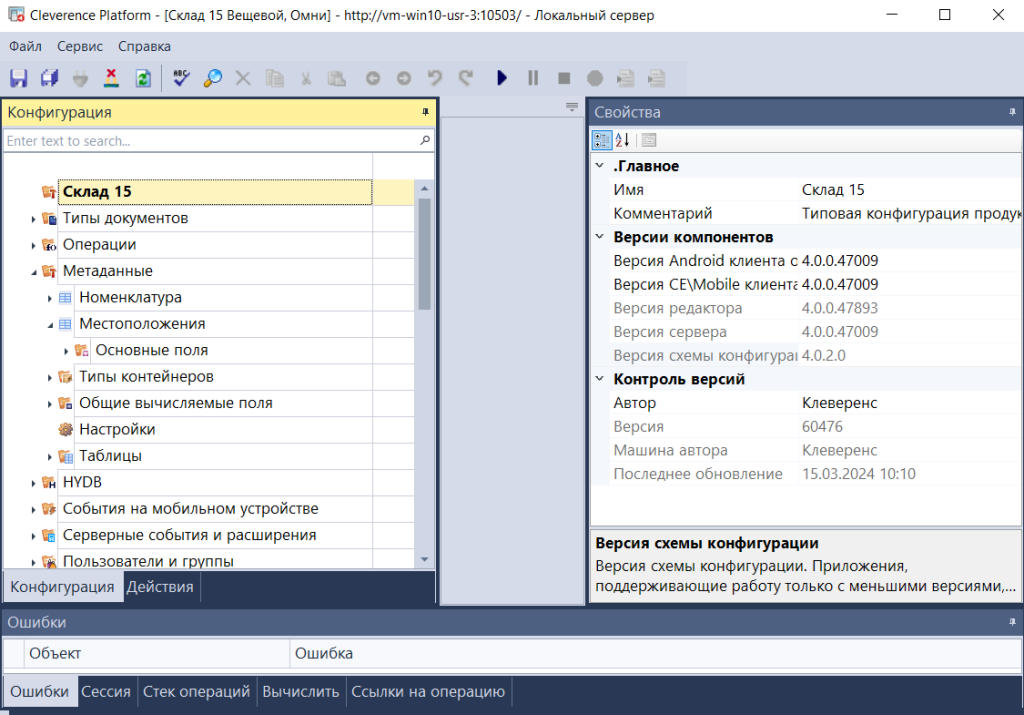
Task: Expand the Типы документов tree node
Action: tap(33, 219)
